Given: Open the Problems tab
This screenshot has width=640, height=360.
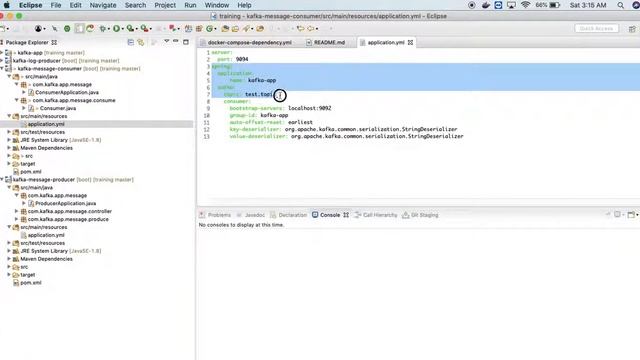Looking at the screenshot, I should (x=215, y=215).
